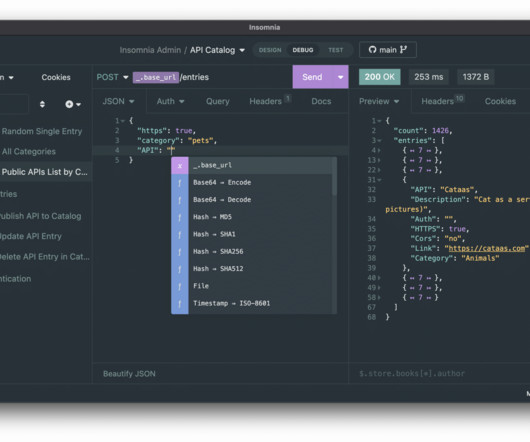Viewport: 530px width, 442px height.
Task: Click the Insomnia Admin breadcrumb
Action: coord(150,50)
